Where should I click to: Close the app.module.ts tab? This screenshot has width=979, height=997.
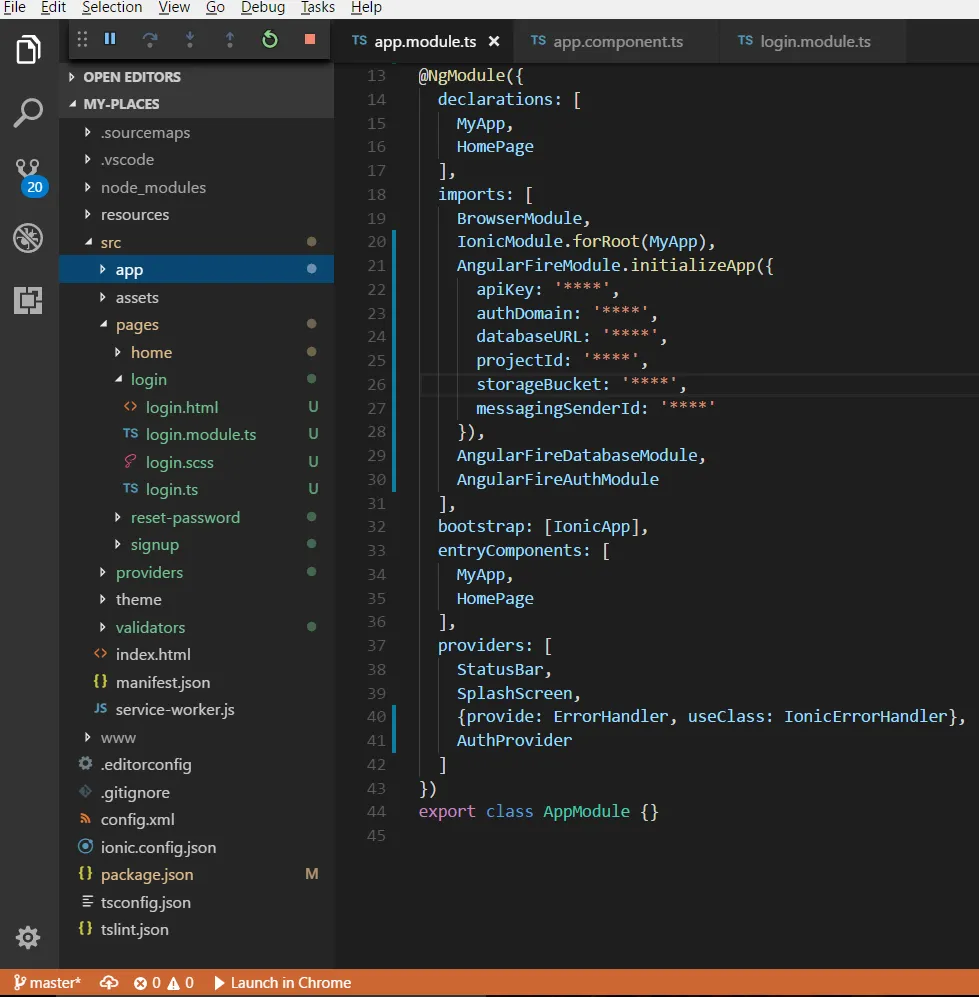(494, 42)
